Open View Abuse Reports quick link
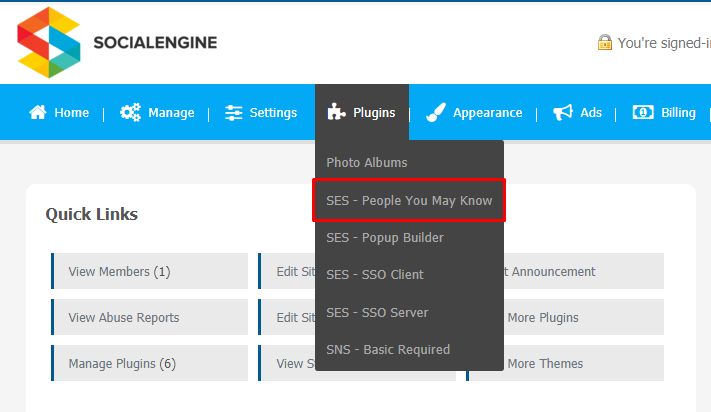This screenshot has width=711, height=412. pos(150,317)
